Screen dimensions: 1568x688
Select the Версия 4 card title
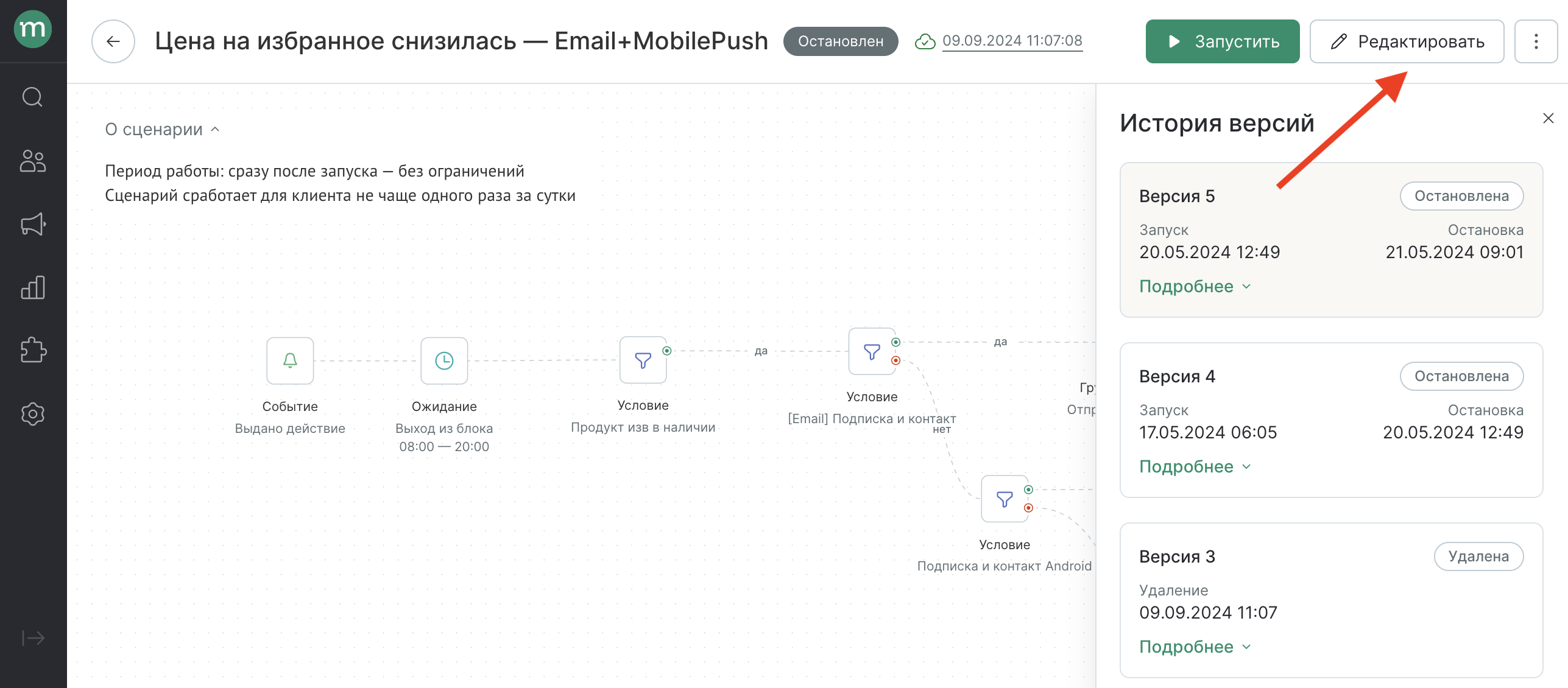click(x=1177, y=376)
